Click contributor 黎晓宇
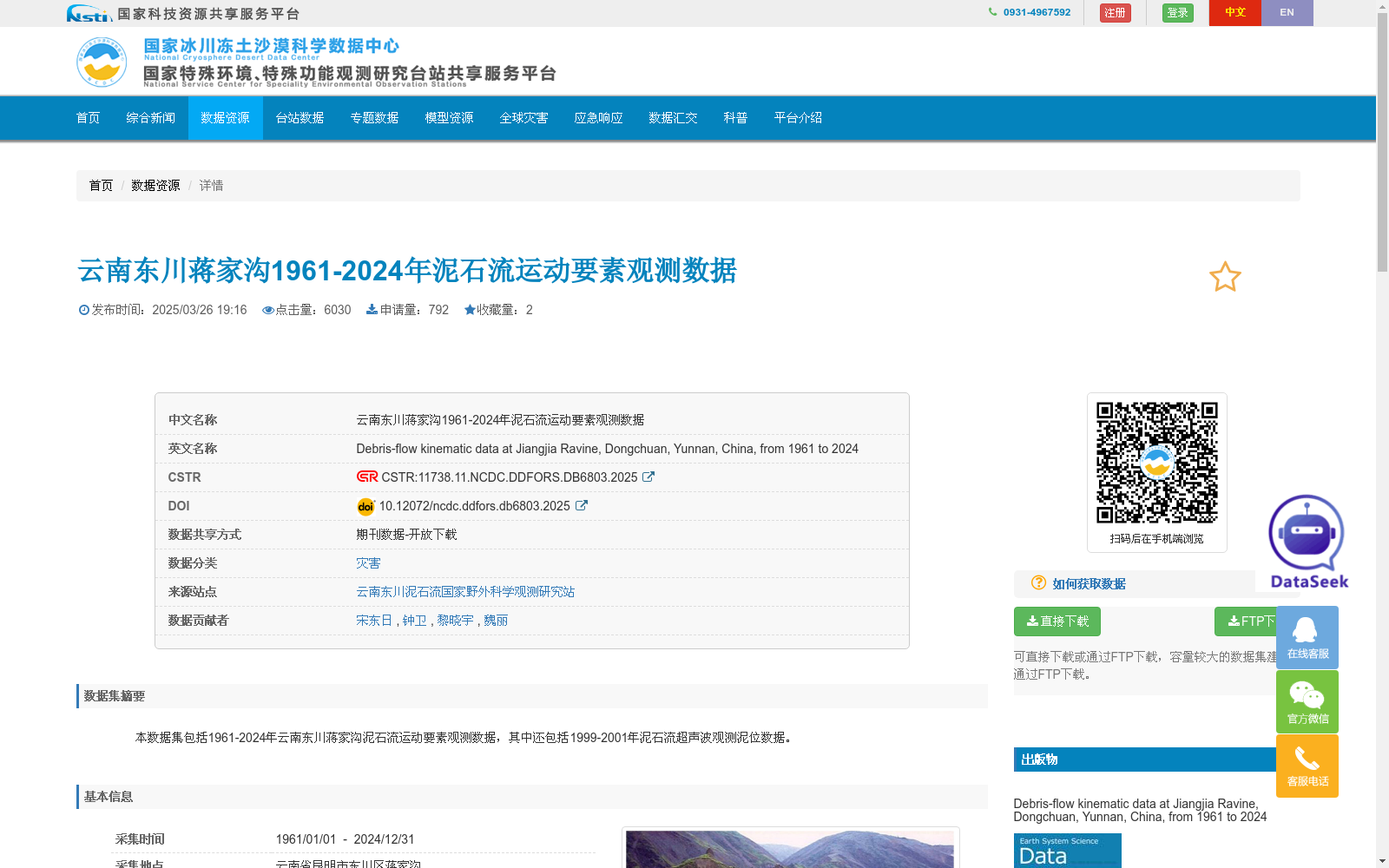The width and height of the screenshot is (1389, 868). click(455, 621)
